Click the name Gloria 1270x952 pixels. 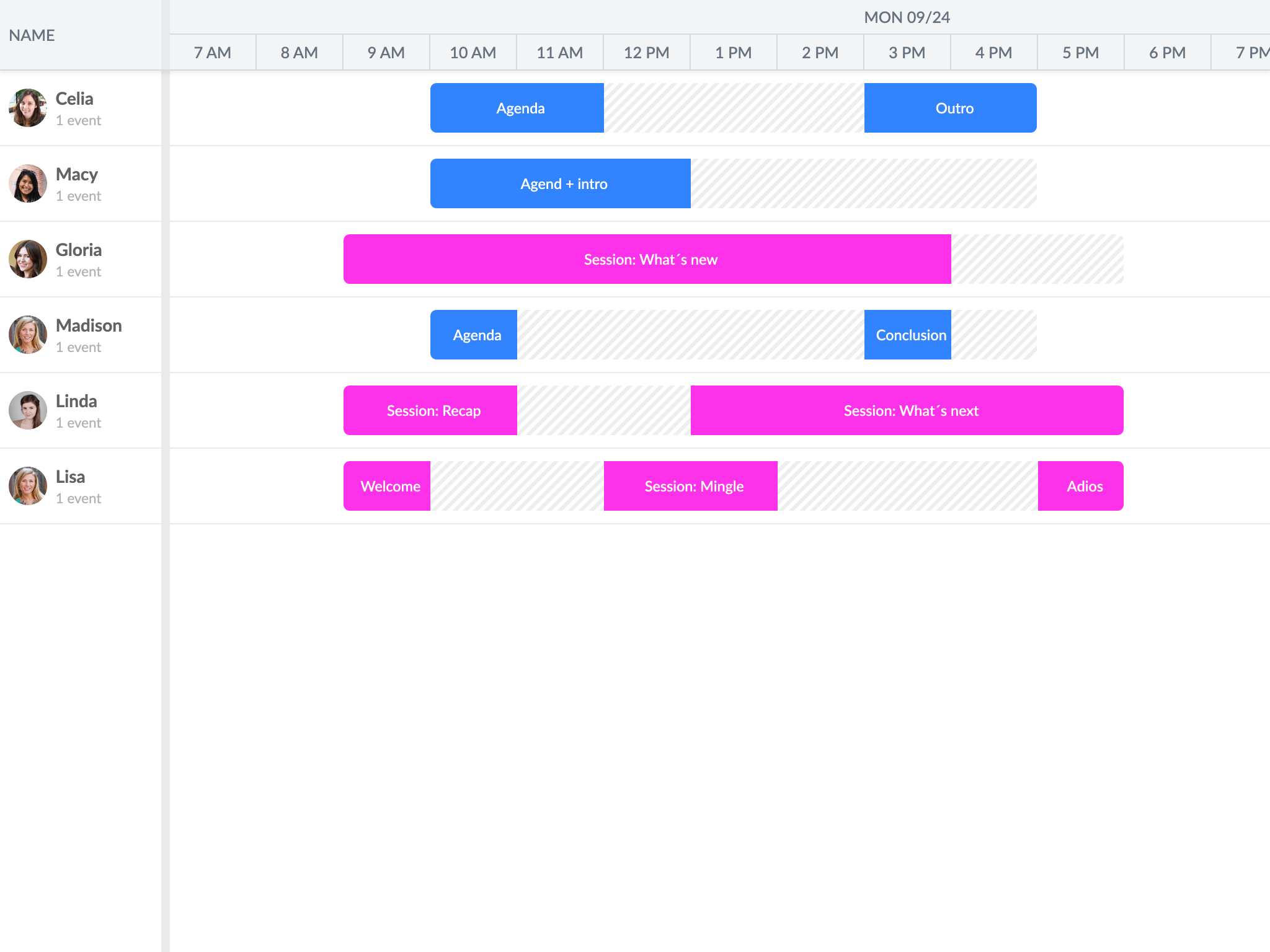[79, 250]
